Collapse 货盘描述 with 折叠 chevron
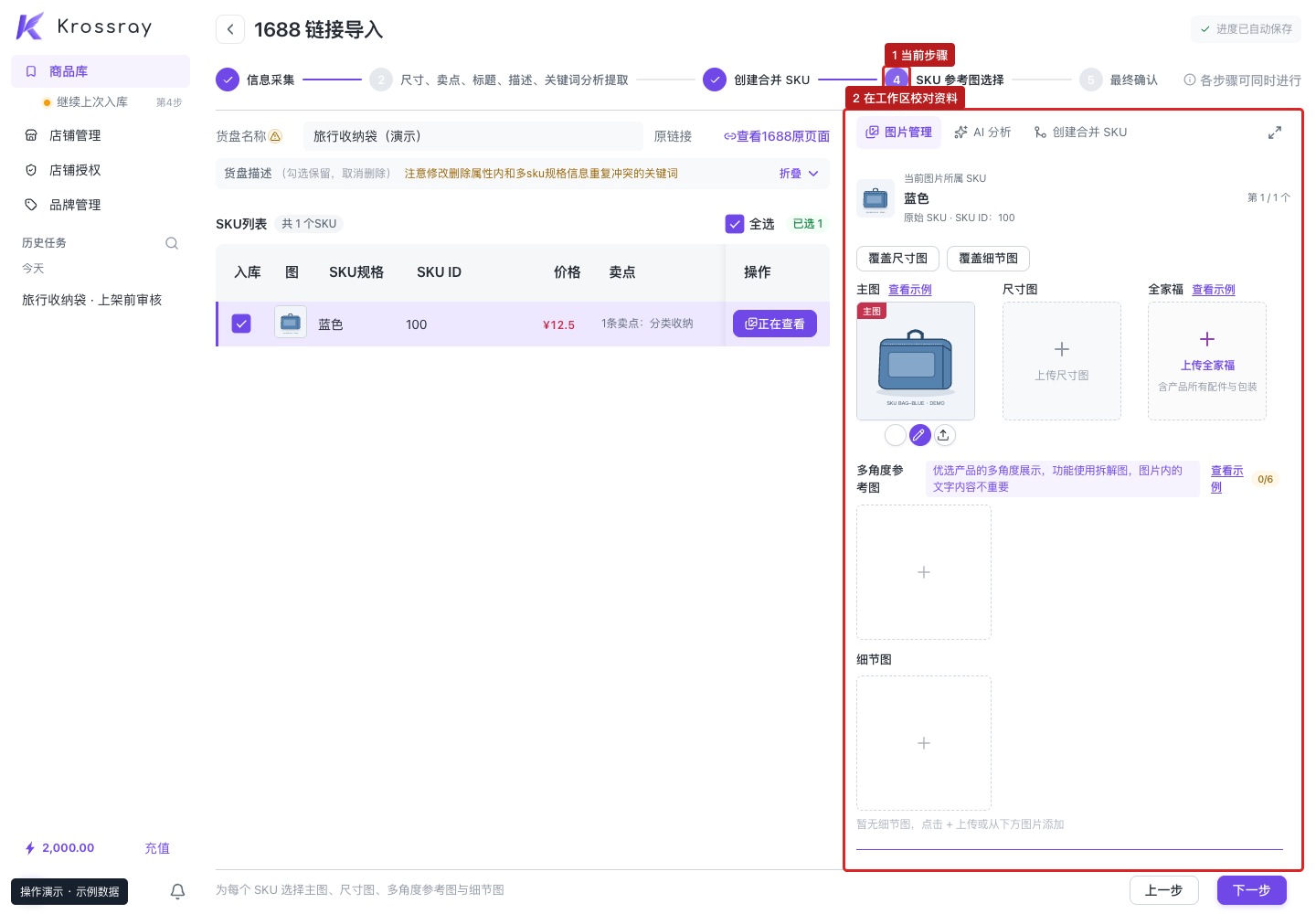Viewport: 1316px width, 914px height. tap(800, 174)
